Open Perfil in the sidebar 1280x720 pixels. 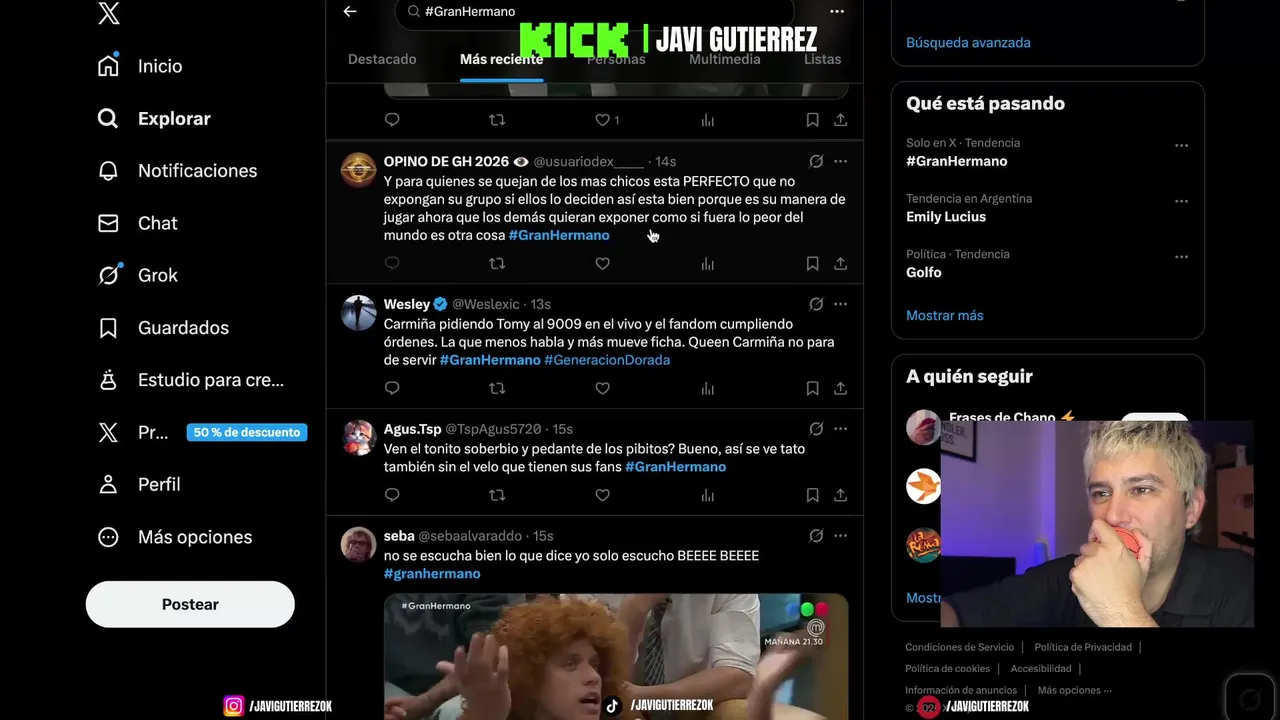pyautogui.click(x=139, y=484)
